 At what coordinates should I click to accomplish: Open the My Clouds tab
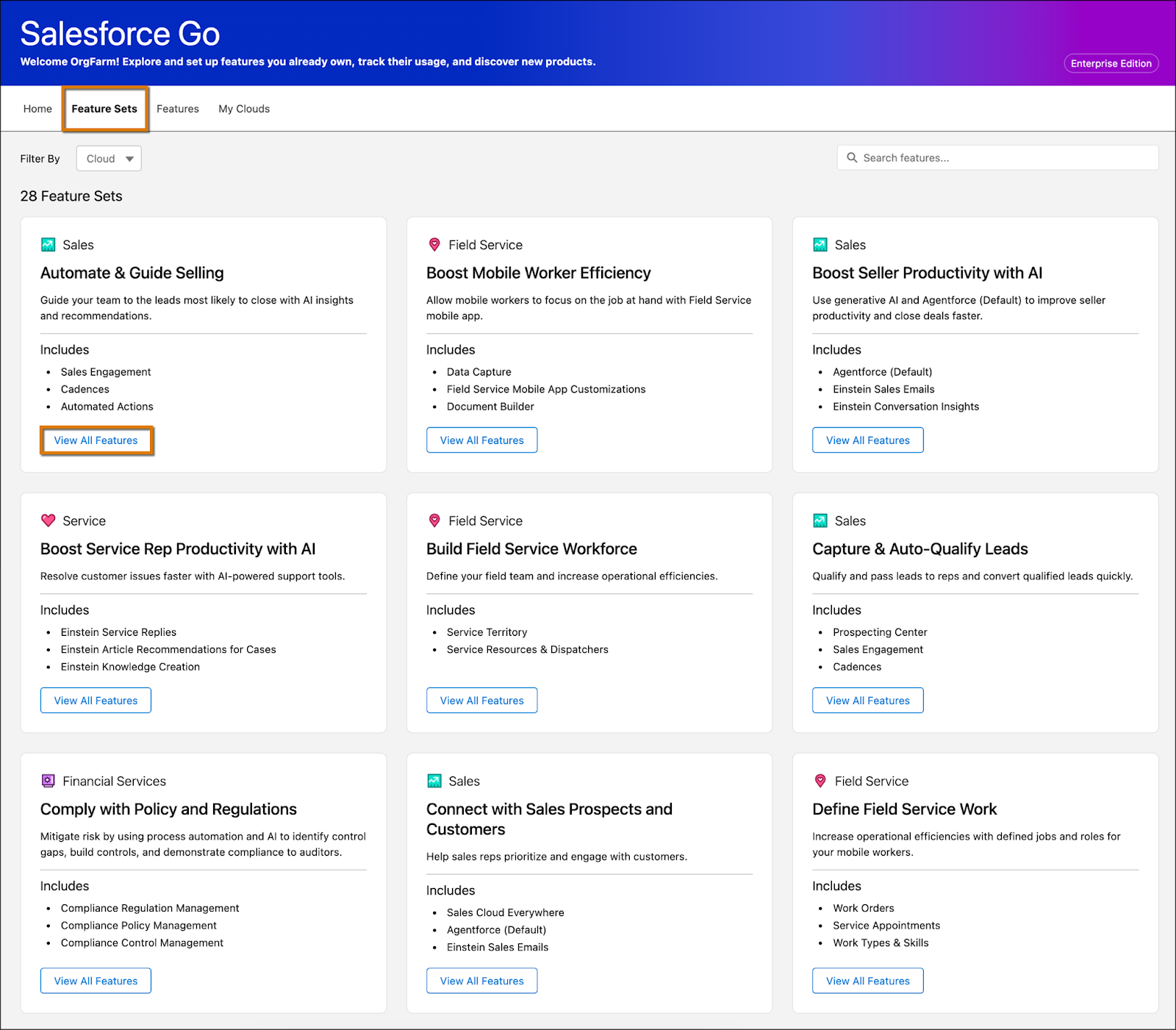(244, 109)
